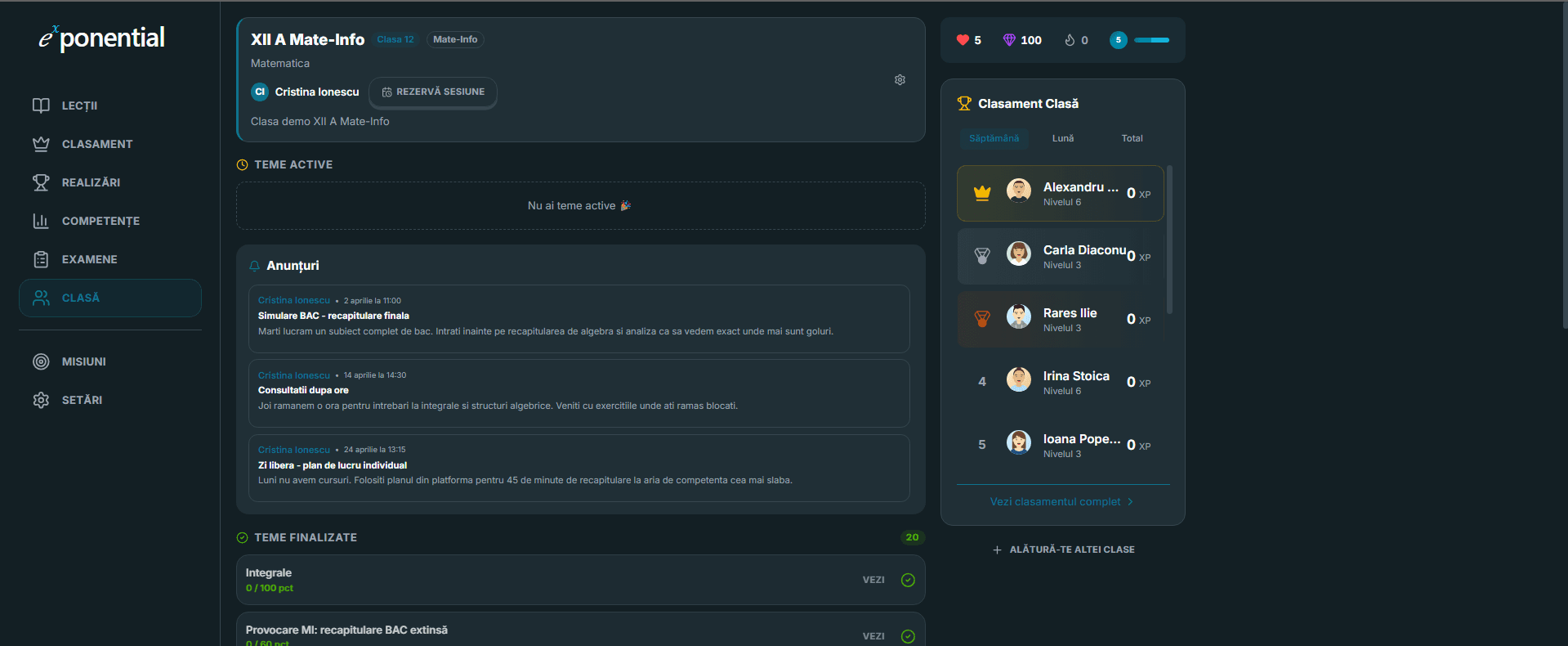Click the Clasament crown icon in sidebar

pos(41,144)
